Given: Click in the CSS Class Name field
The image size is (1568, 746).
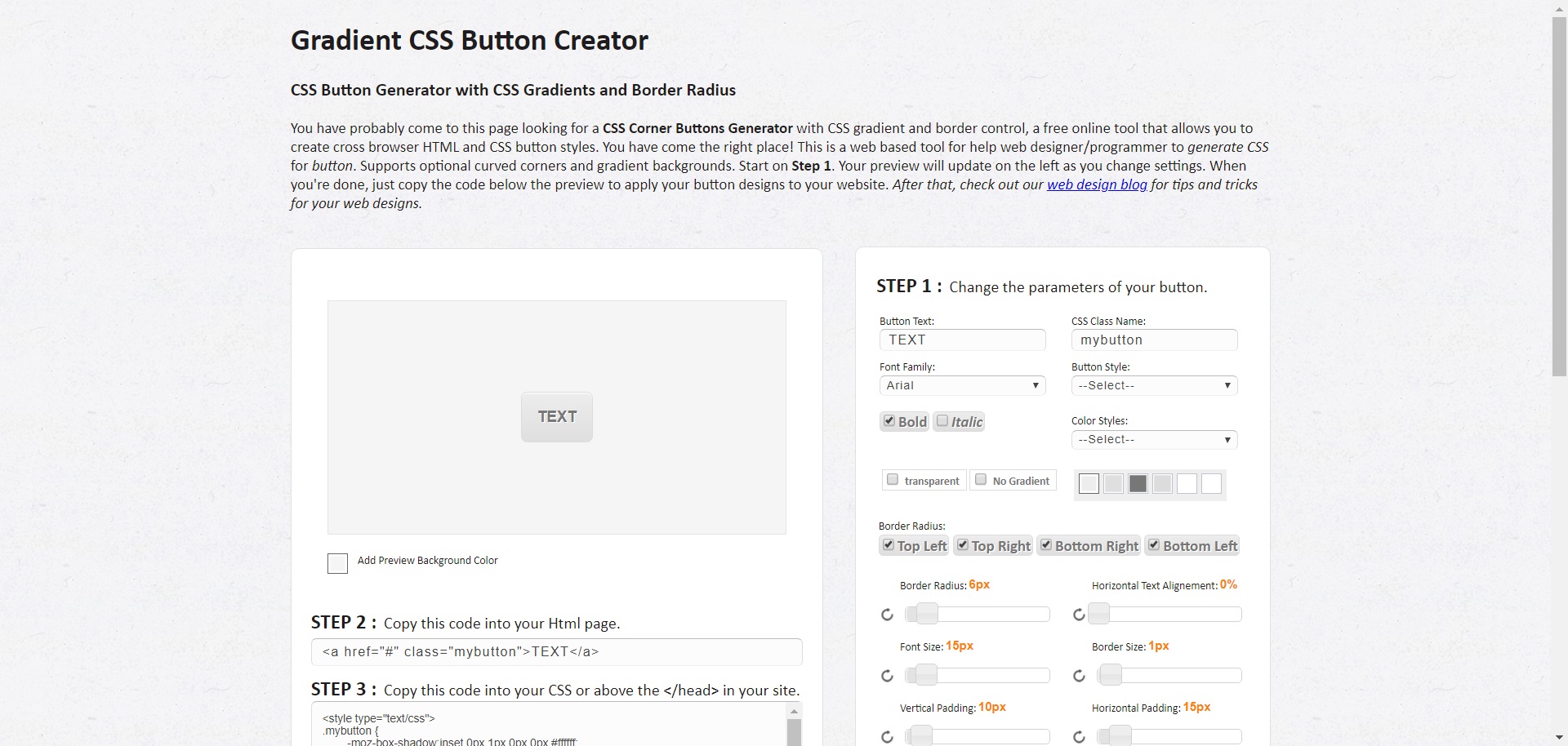Looking at the screenshot, I should pos(1154,340).
